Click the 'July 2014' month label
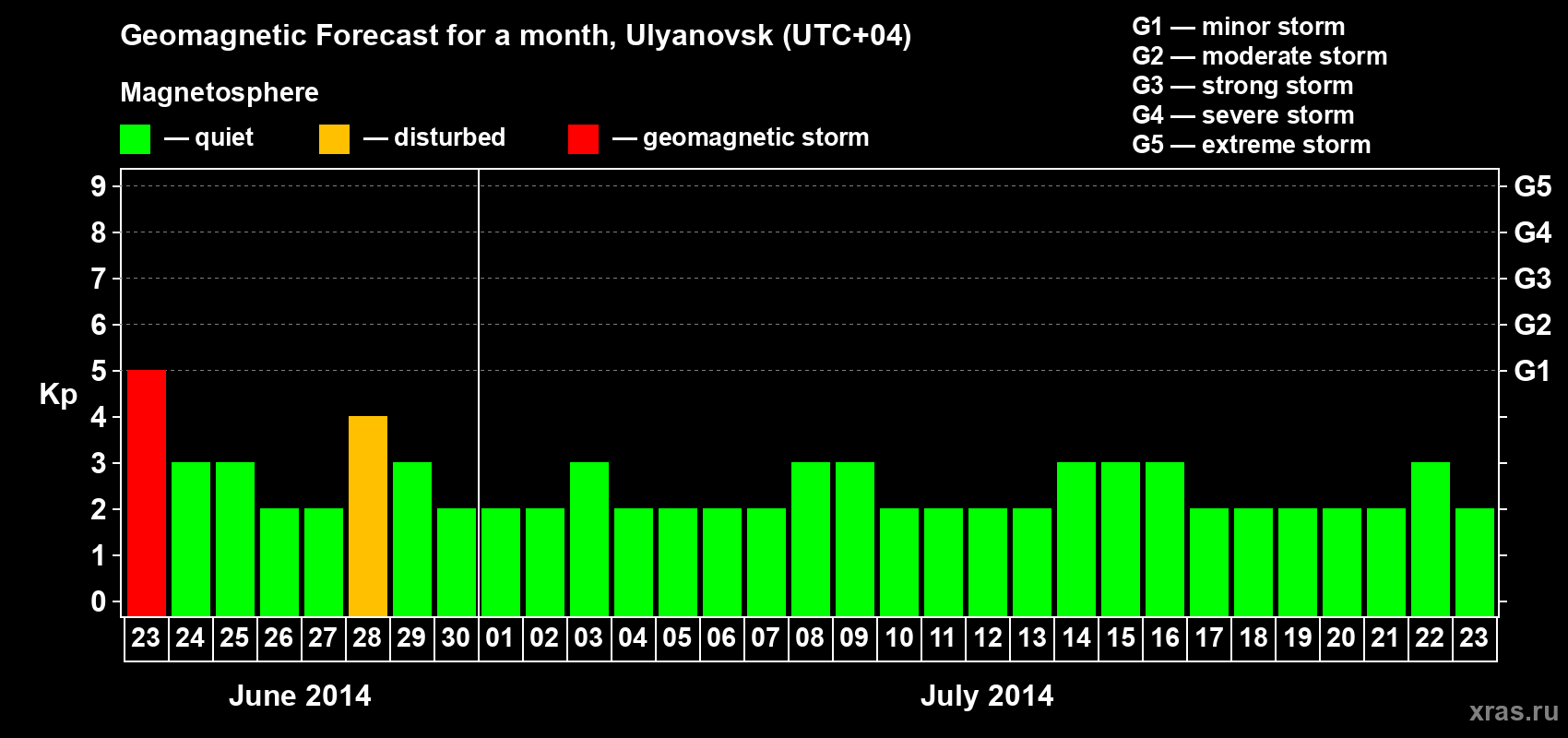 coord(987,696)
